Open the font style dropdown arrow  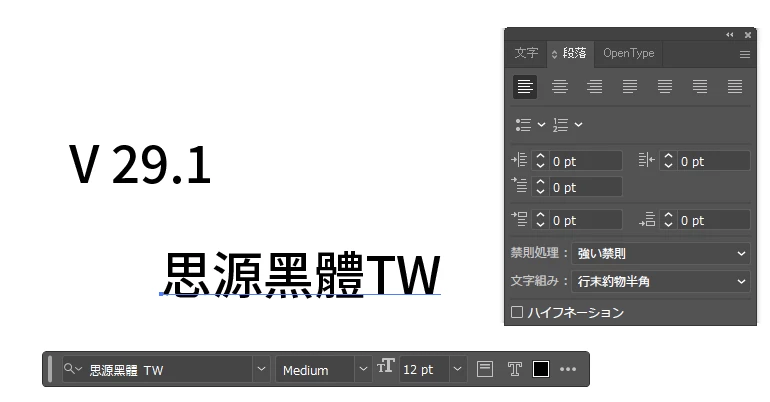tap(363, 369)
